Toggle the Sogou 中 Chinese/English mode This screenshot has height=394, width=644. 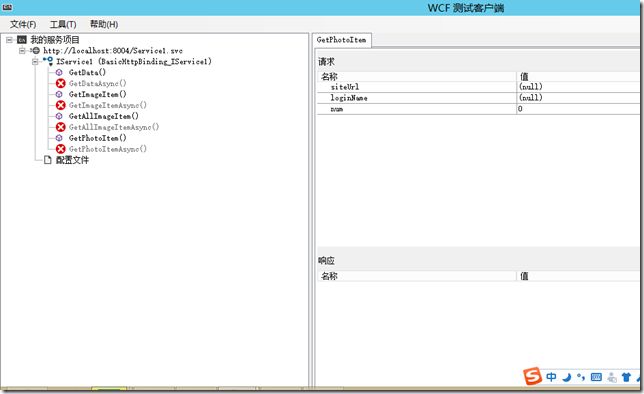(x=551, y=377)
